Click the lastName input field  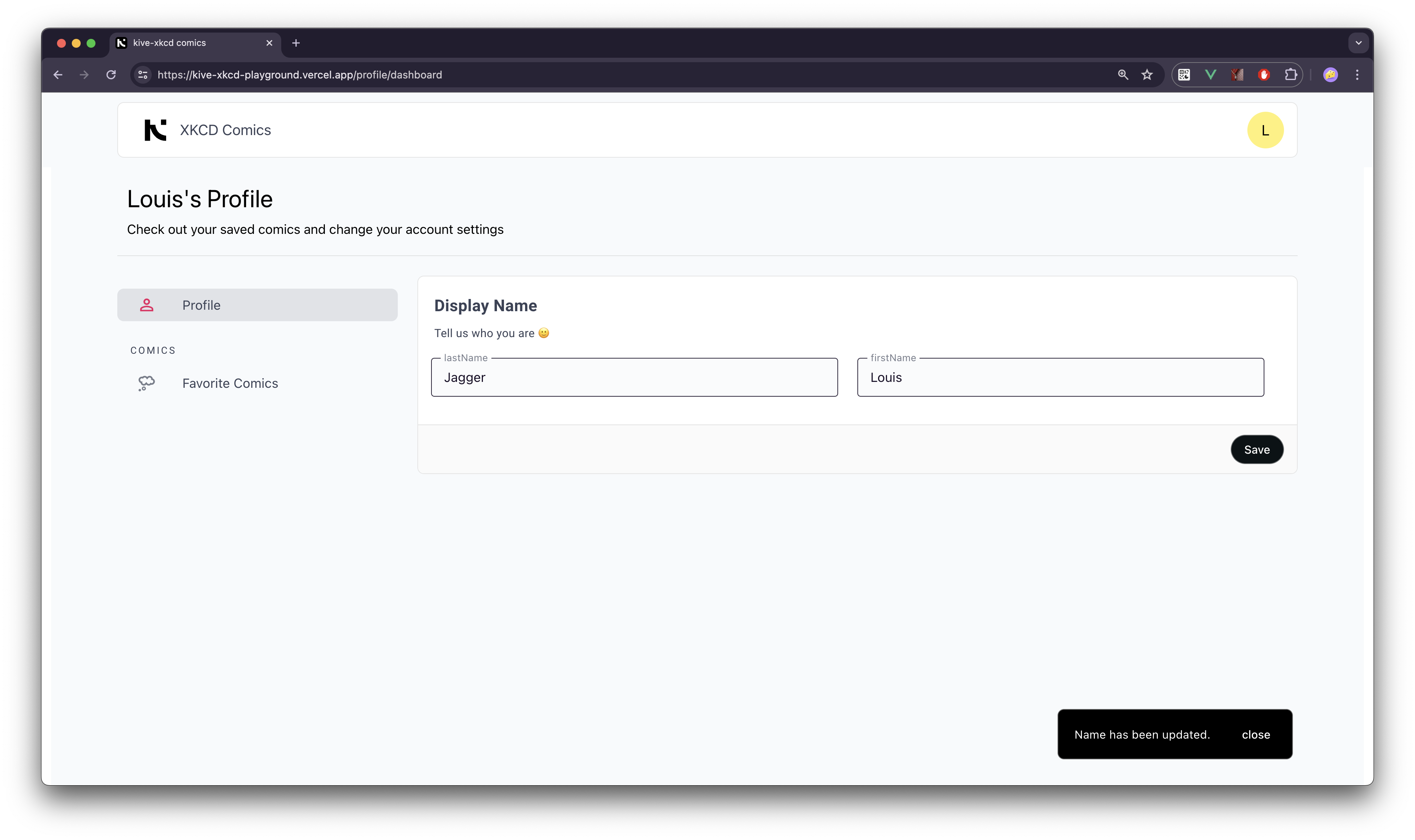[x=634, y=377]
